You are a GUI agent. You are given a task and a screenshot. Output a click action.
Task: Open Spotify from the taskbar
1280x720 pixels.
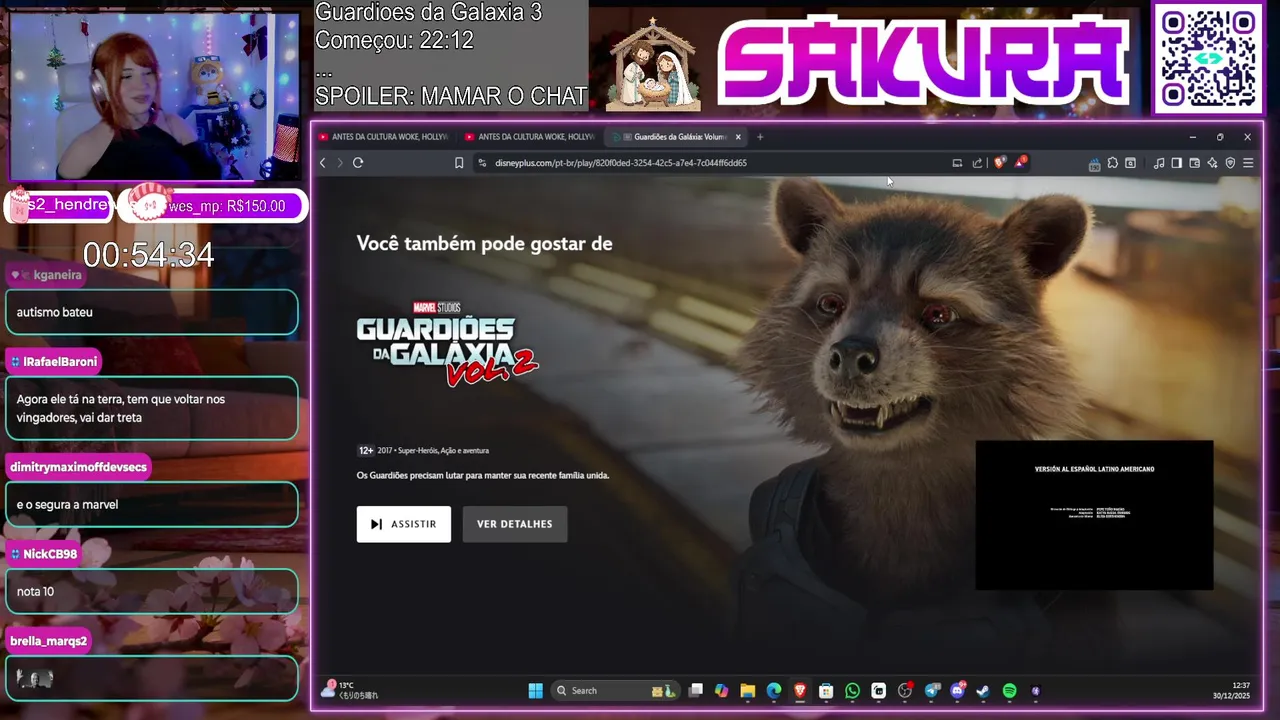point(1009,691)
